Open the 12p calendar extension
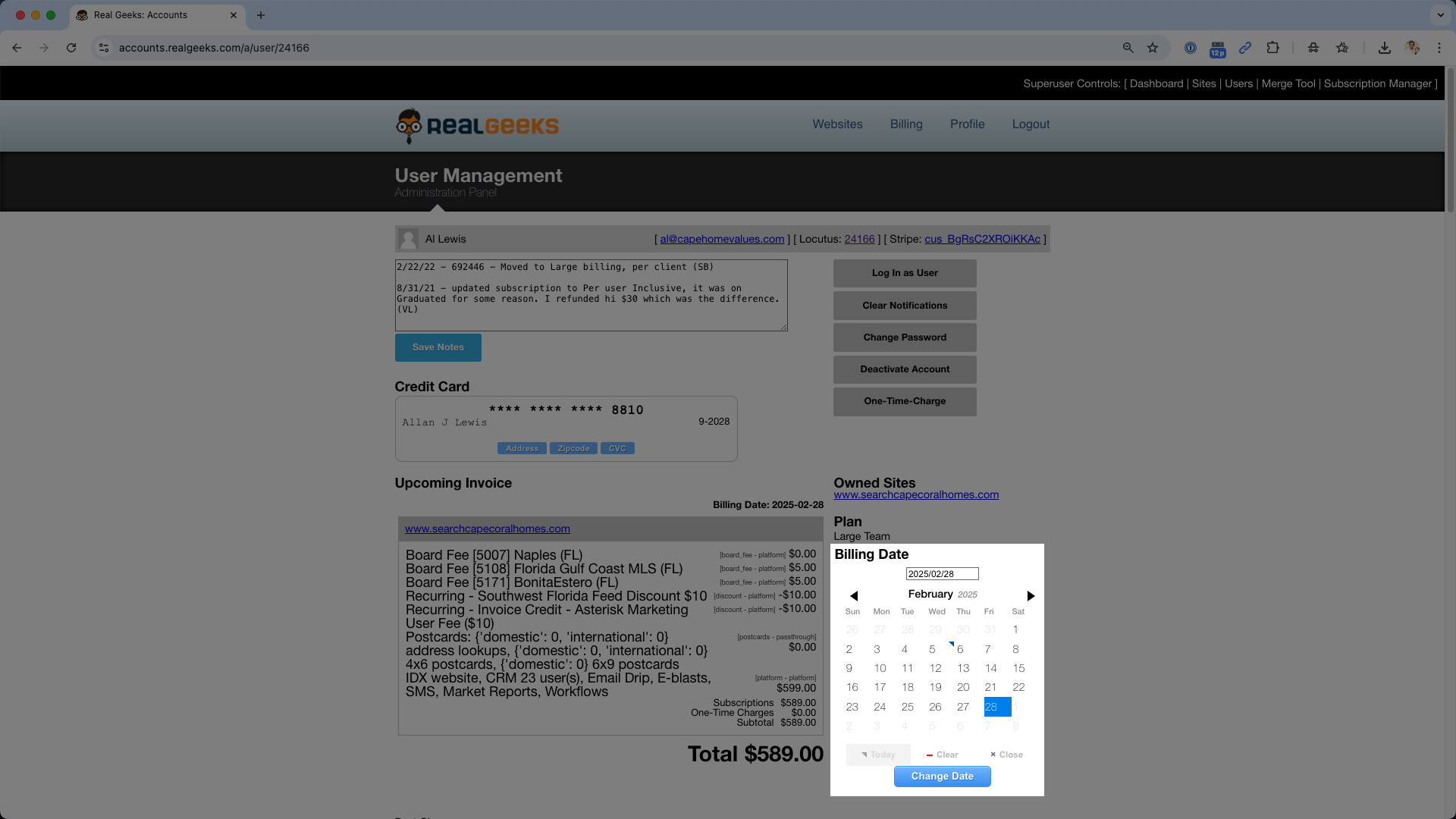 pos(1218,49)
